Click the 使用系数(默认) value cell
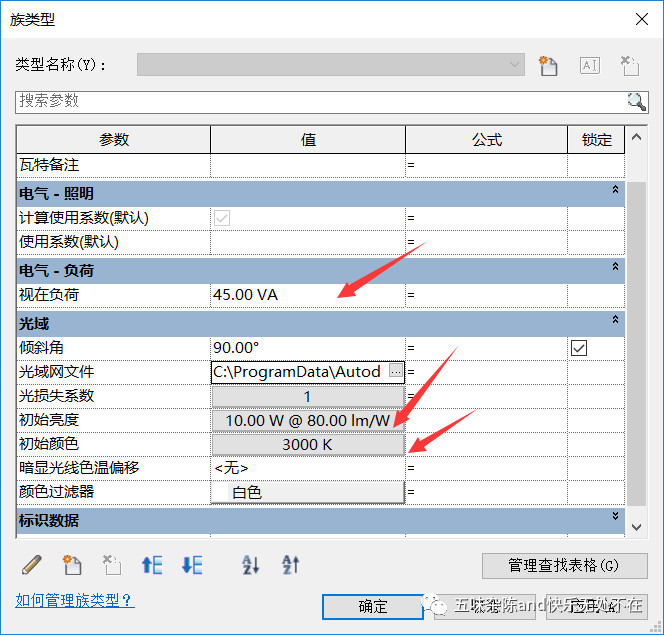Image resolution: width=664 pixels, height=635 pixels. pos(308,242)
